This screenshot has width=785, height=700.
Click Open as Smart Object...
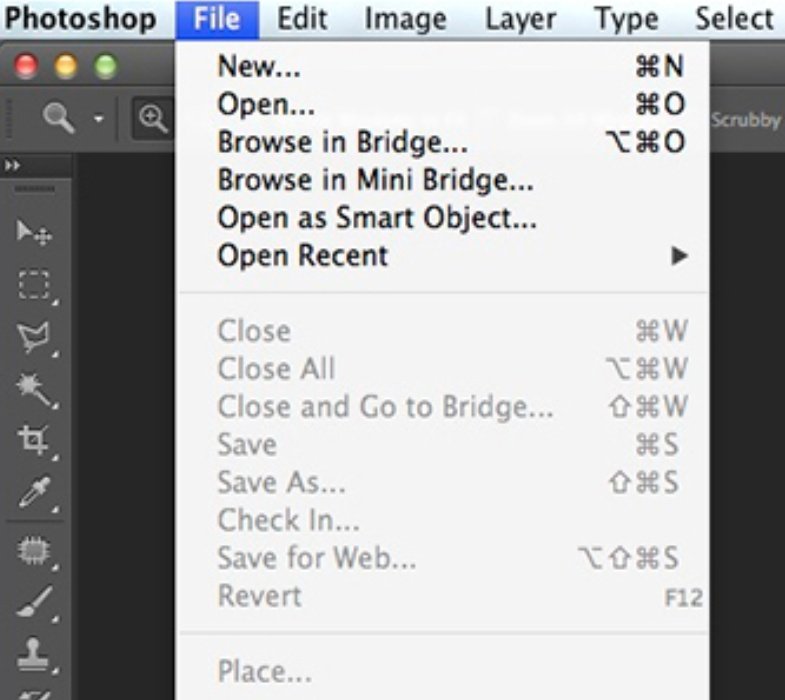click(x=377, y=217)
